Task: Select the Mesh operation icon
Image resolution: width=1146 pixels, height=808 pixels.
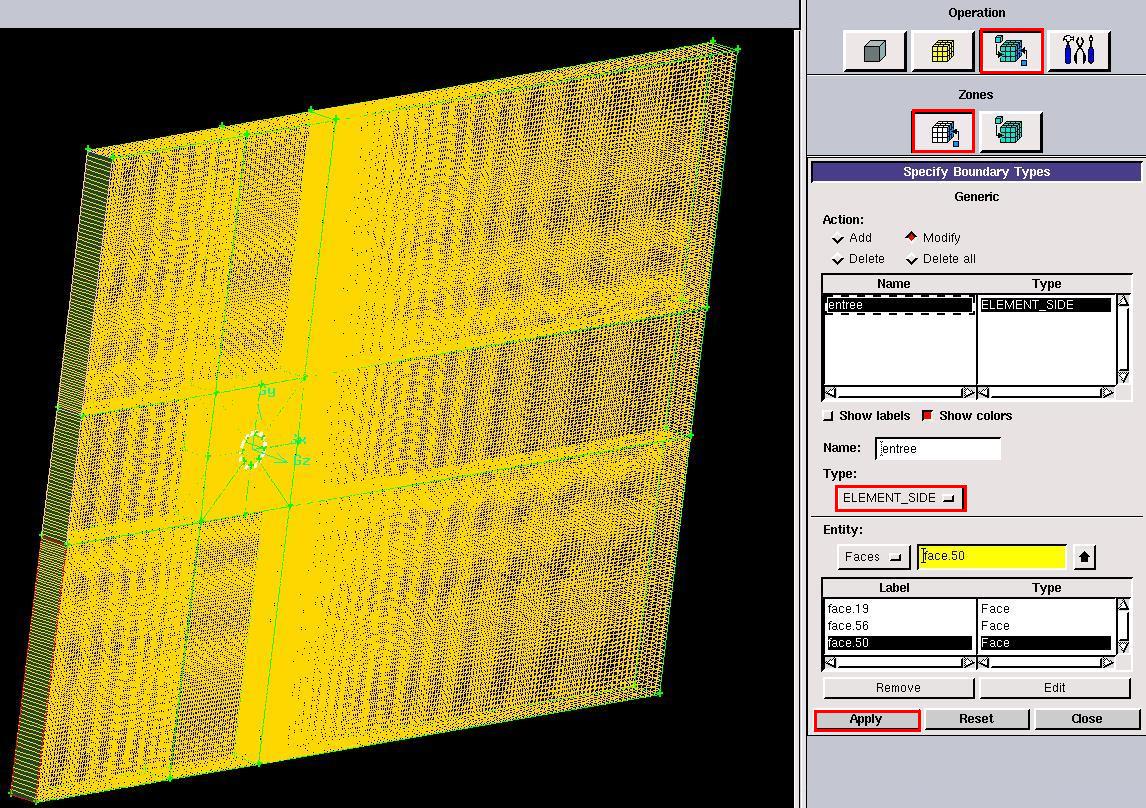Action: click(x=942, y=51)
